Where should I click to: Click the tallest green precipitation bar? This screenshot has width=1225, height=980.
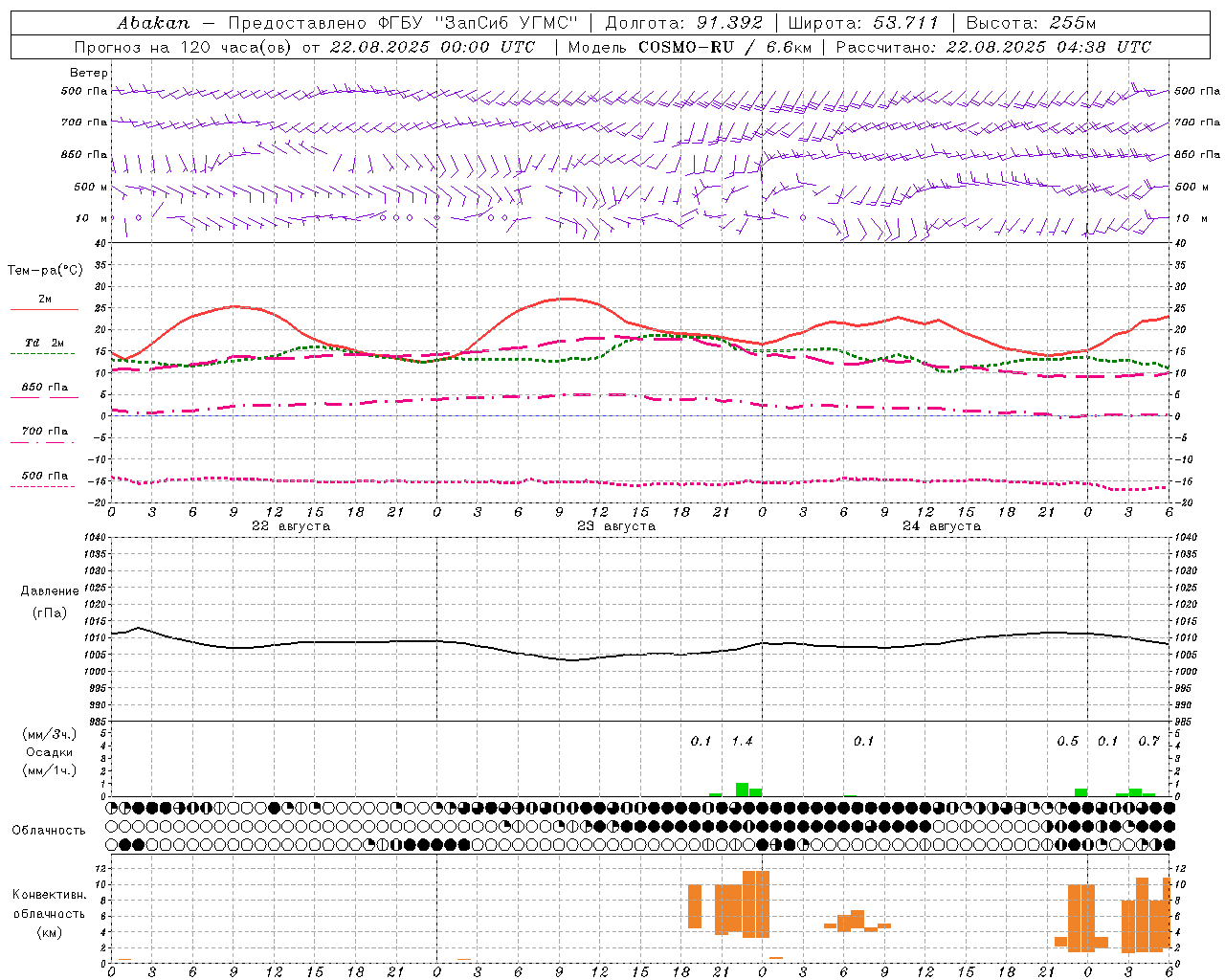742,790
